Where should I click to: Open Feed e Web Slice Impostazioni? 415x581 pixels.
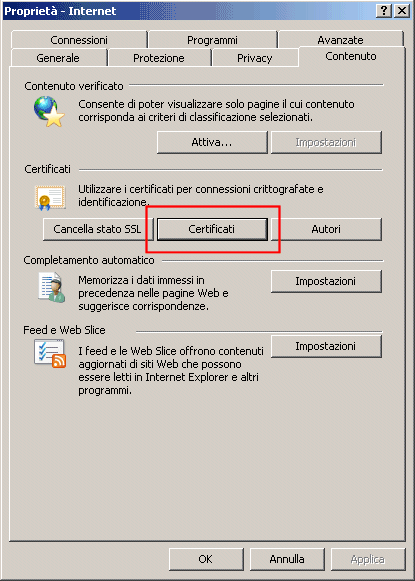(x=326, y=346)
